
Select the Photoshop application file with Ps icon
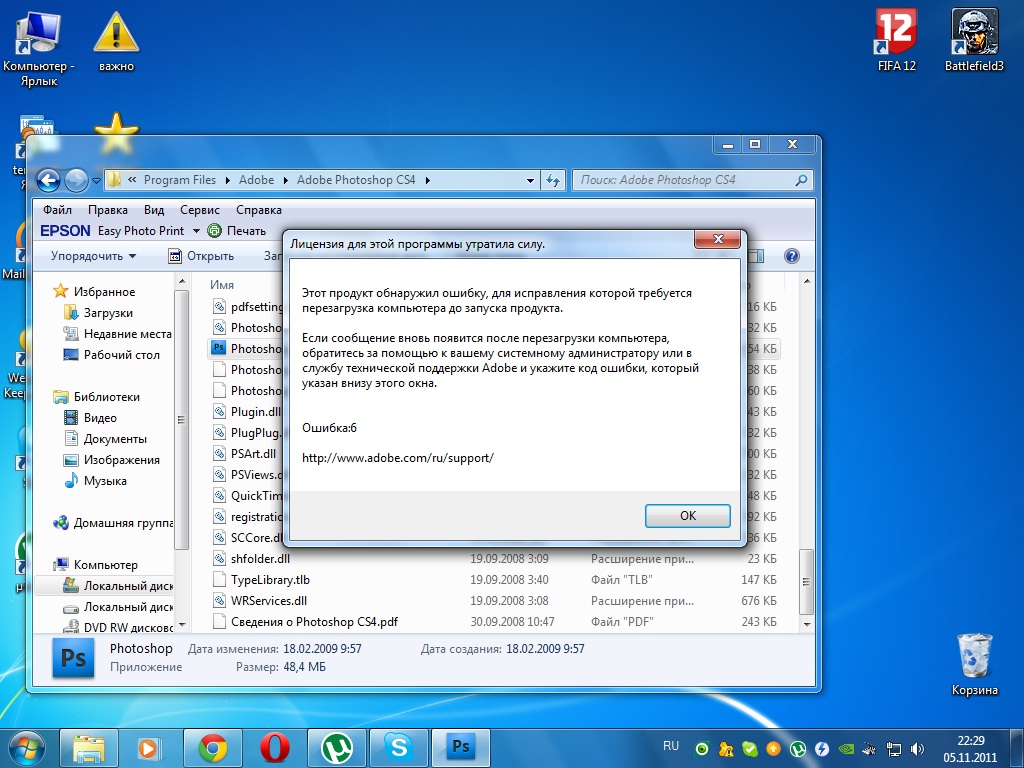pyautogui.click(x=247, y=348)
